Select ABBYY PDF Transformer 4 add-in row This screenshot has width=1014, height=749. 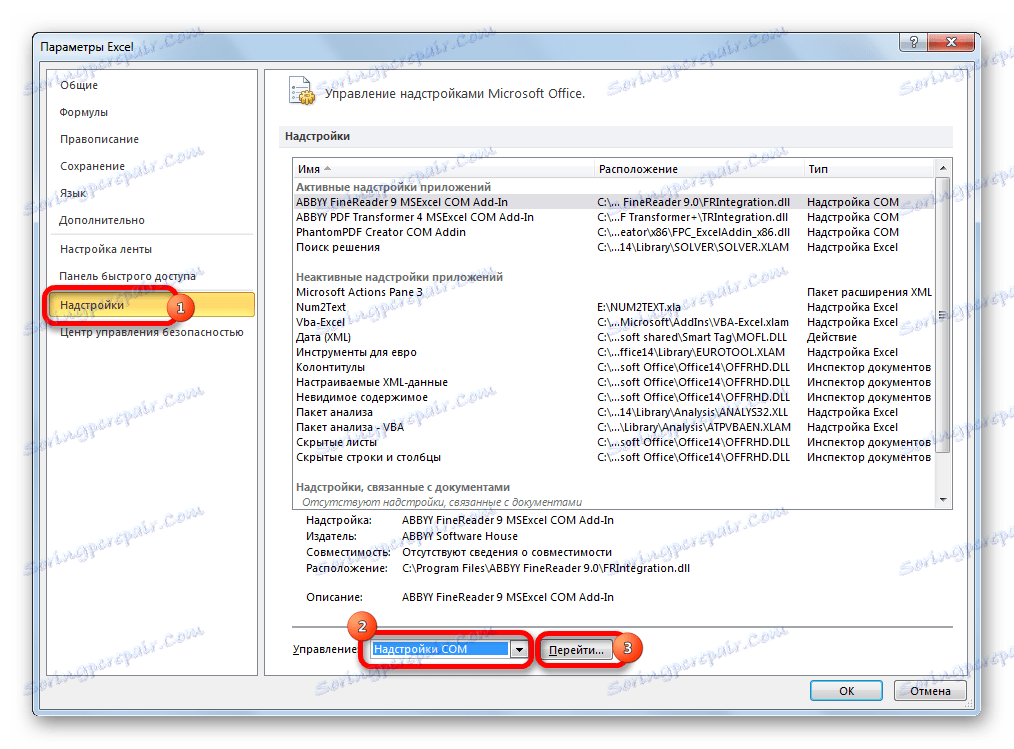click(614, 217)
